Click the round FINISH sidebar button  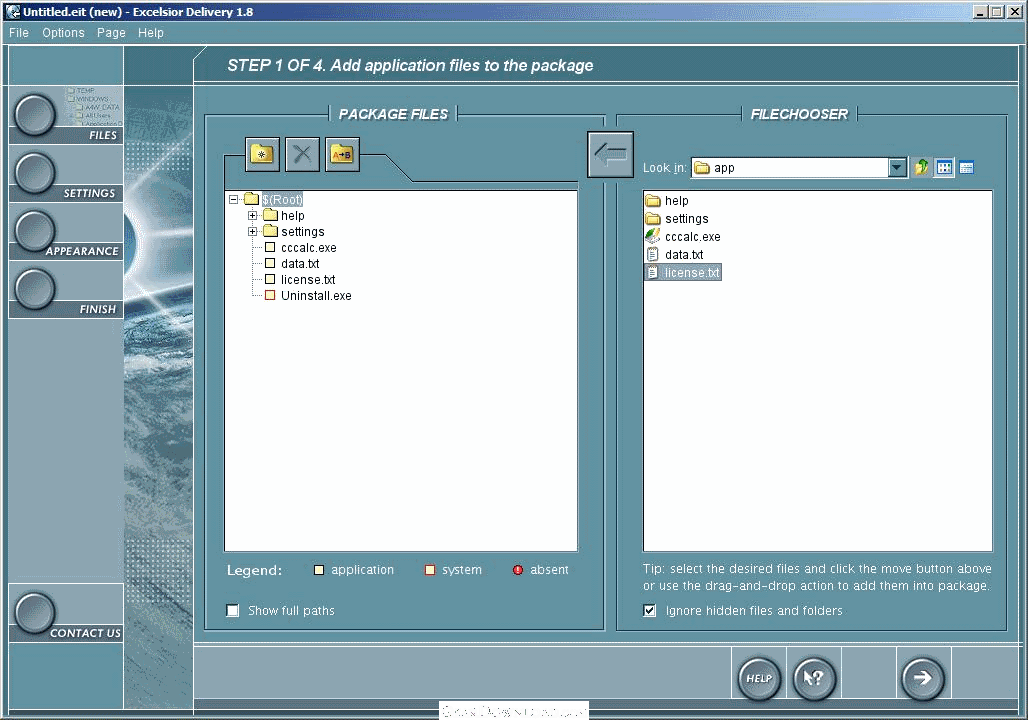35,289
